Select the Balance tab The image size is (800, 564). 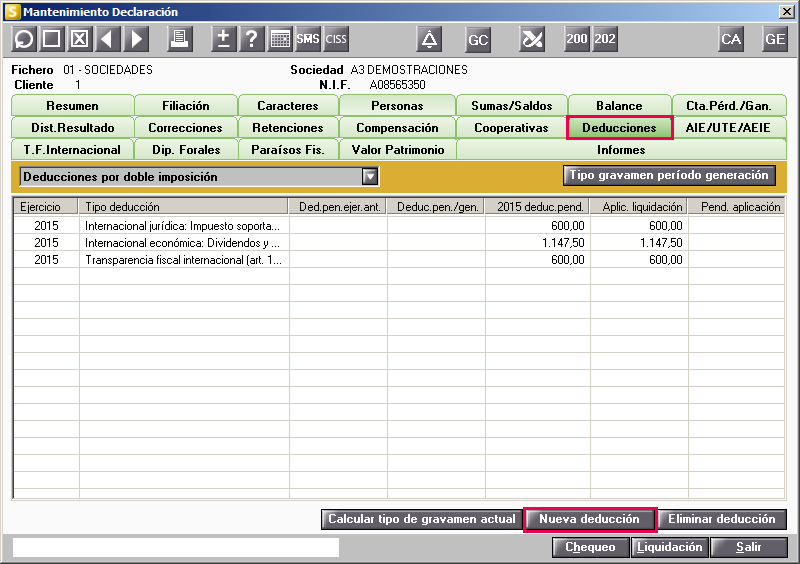click(619, 106)
